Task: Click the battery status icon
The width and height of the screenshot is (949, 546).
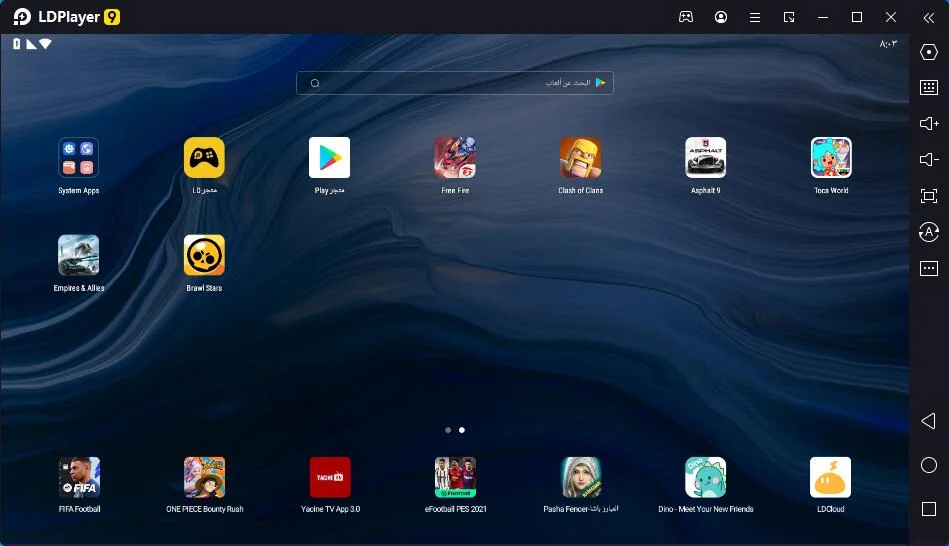Action: [17, 44]
